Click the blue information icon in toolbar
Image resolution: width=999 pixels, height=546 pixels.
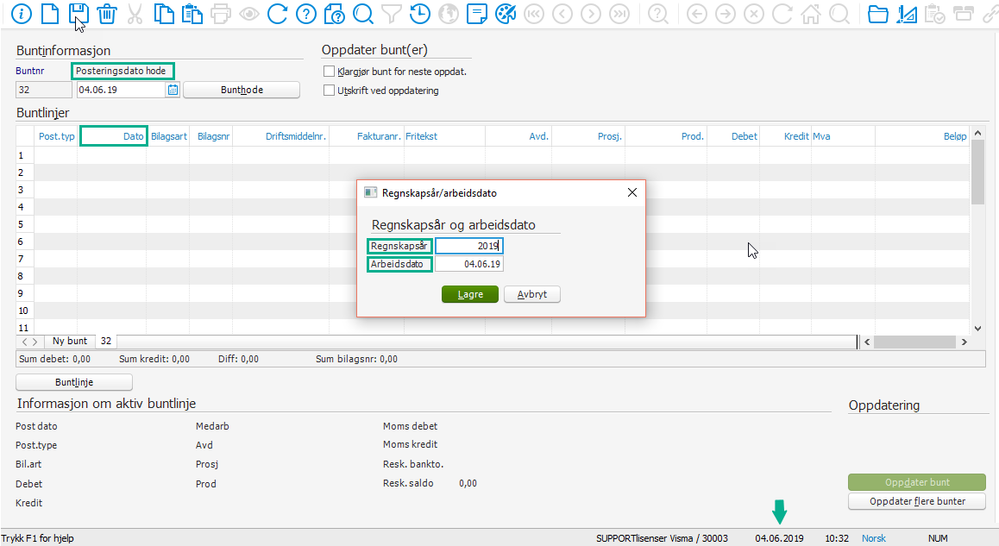(x=21, y=13)
